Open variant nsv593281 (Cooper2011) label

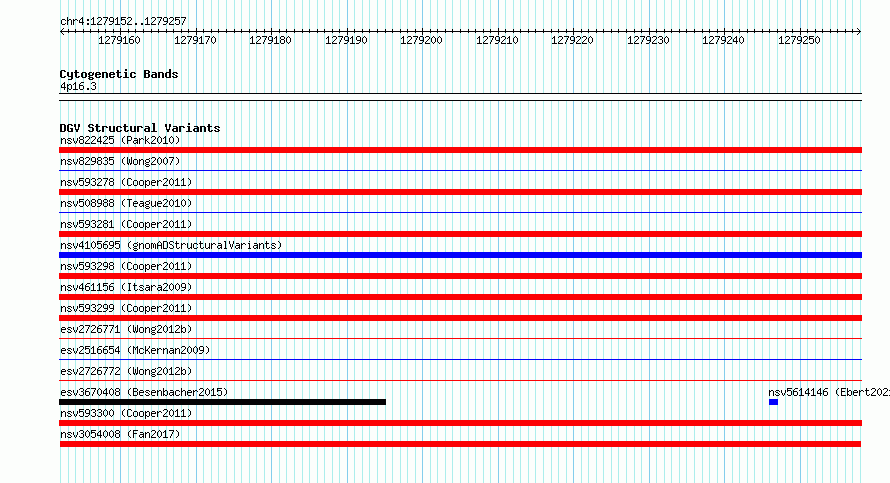click(x=126, y=224)
